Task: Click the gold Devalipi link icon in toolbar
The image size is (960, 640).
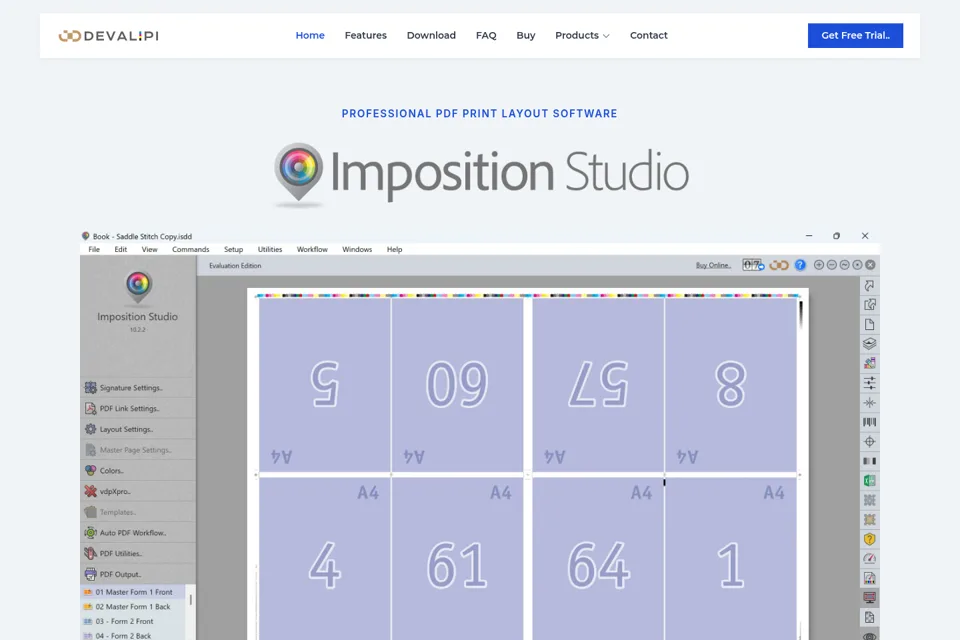Action: point(779,265)
